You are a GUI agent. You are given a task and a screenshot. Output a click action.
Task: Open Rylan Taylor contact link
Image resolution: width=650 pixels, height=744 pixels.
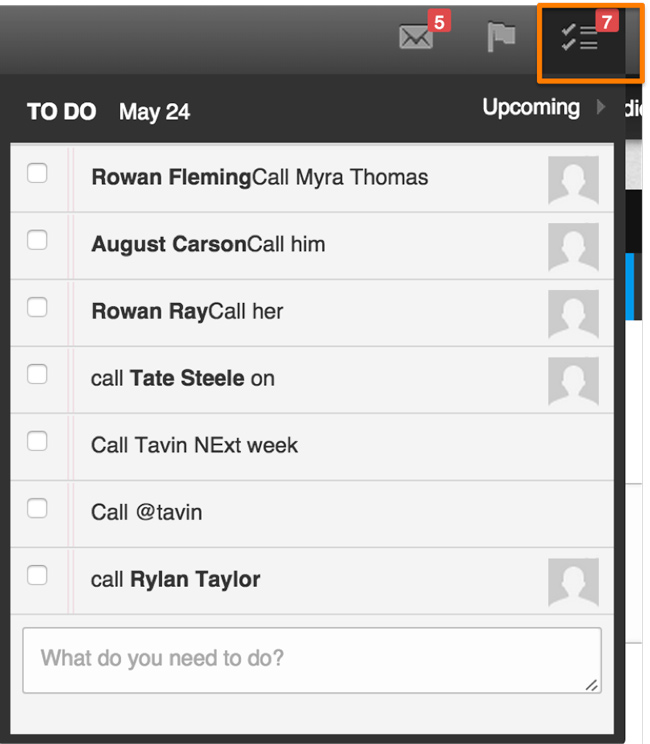point(195,580)
